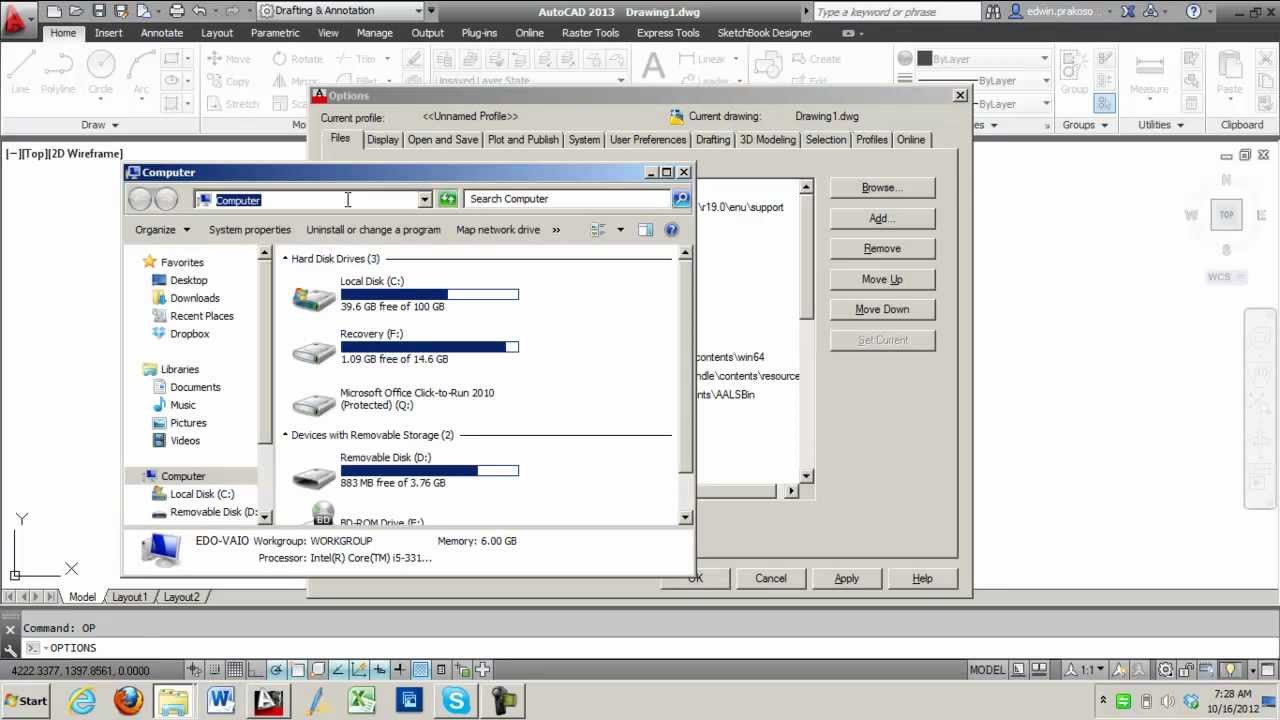1280x720 pixels.
Task: Collapse Devices with Removable Storage group
Action: click(x=285, y=435)
